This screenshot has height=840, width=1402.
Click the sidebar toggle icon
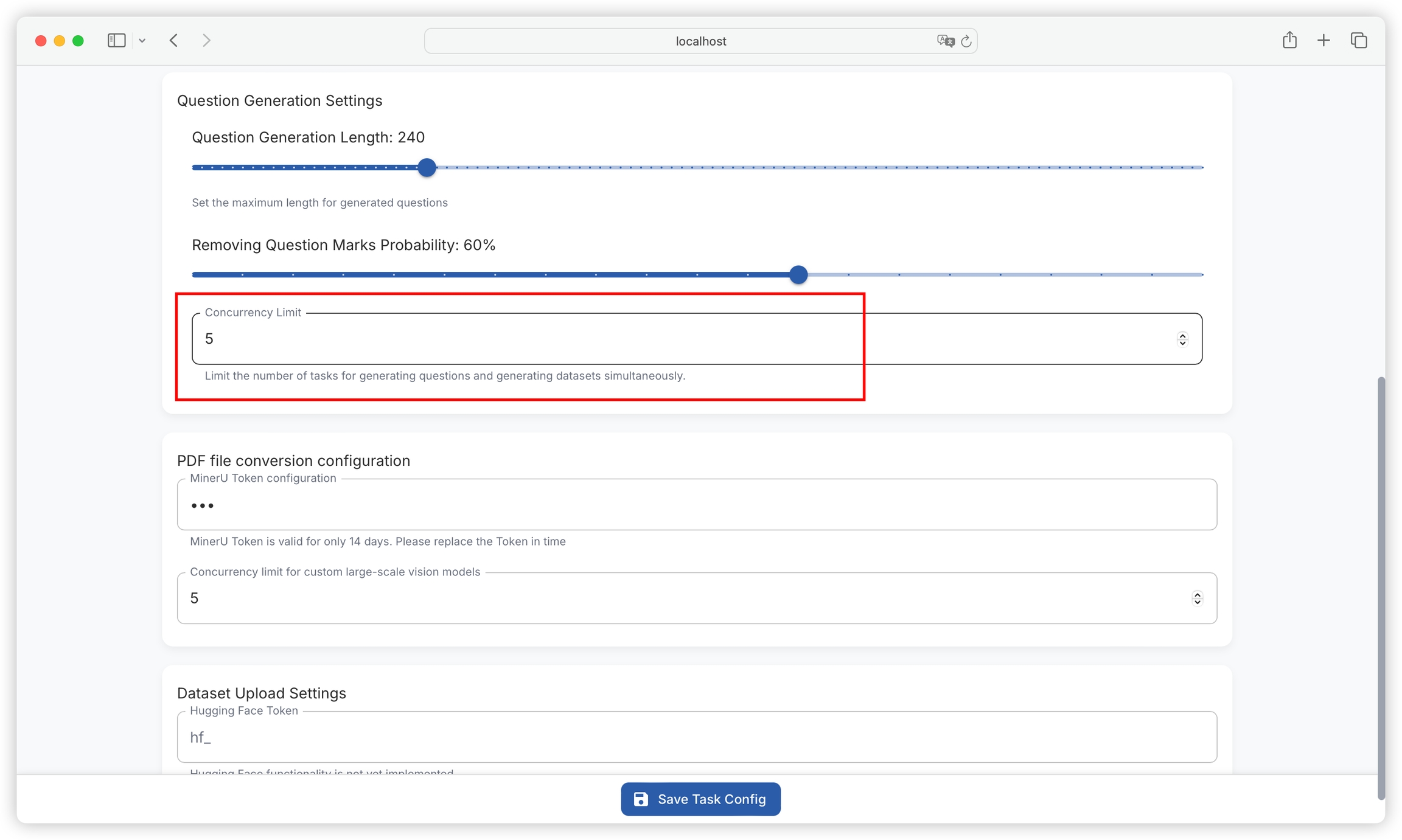tap(116, 41)
